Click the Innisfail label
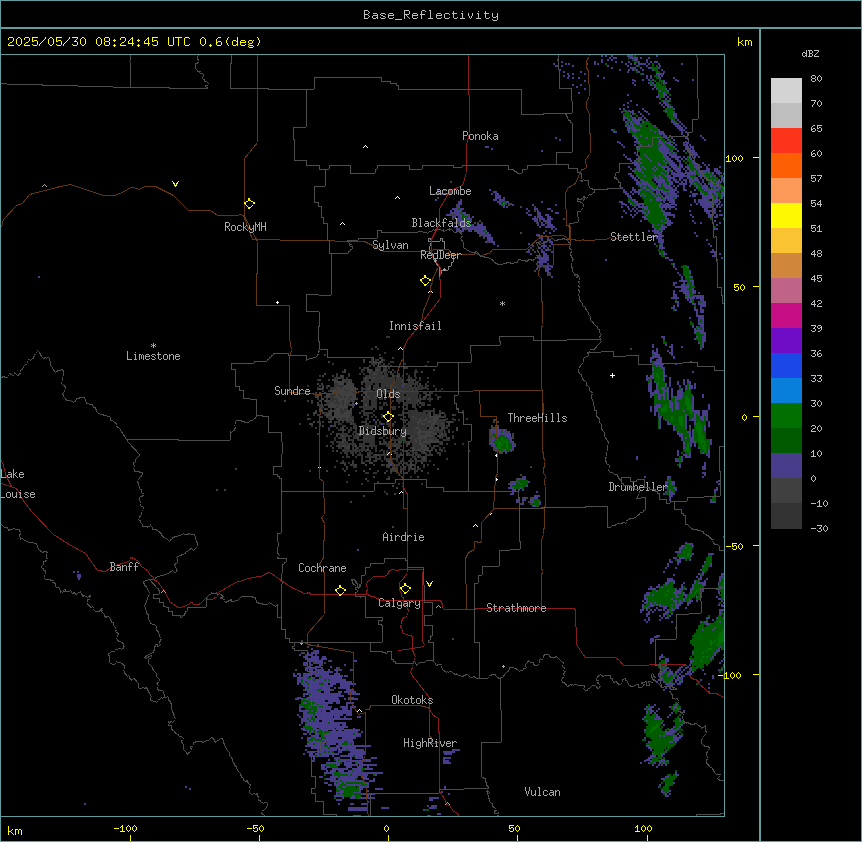 415,326
